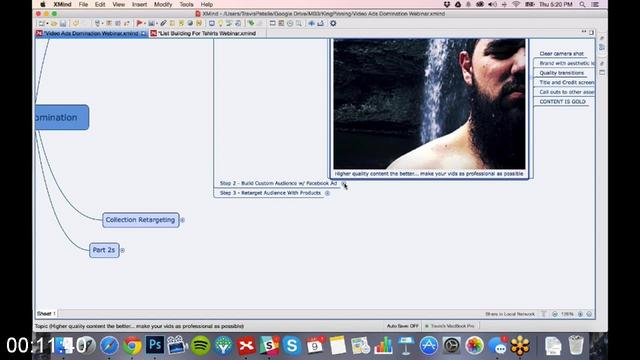Select Title and Credit screen subtopic
Screen dimensions: 640x360
pos(567,82)
